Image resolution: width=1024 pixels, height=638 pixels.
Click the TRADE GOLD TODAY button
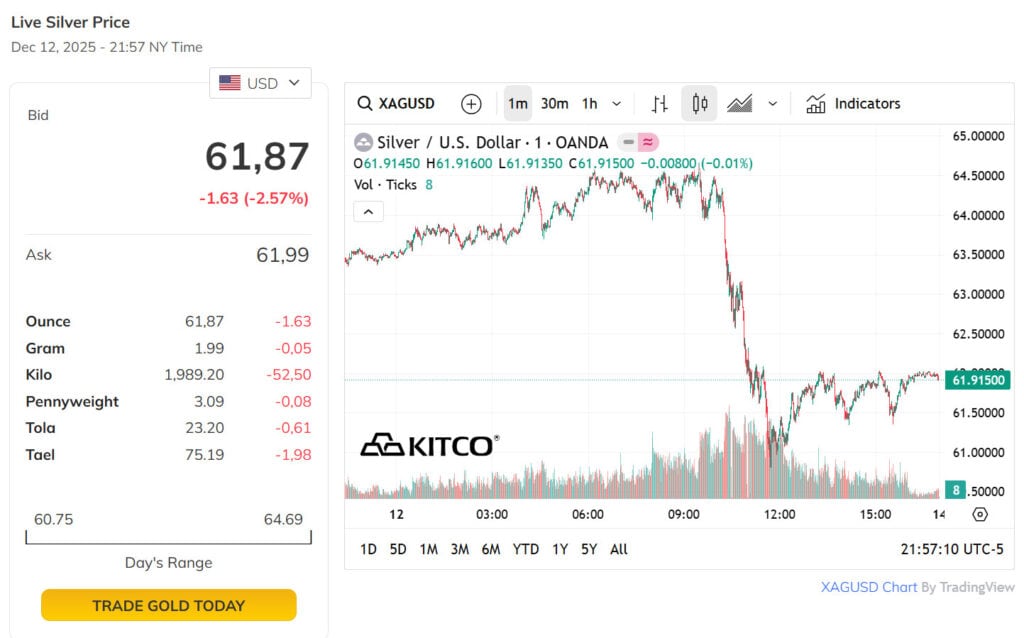pos(169,605)
